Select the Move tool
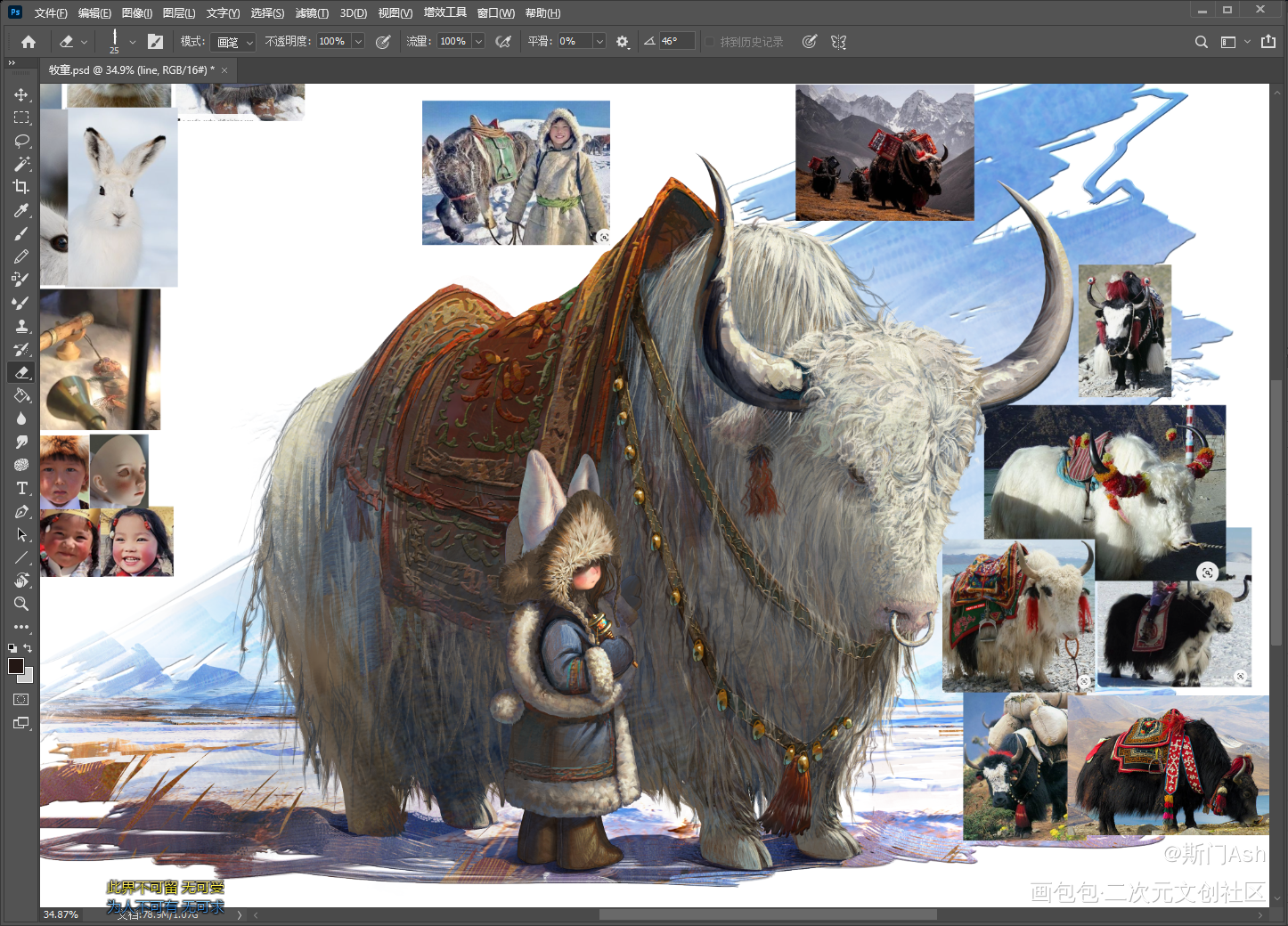Screen dimensions: 1288x926 coord(21,94)
